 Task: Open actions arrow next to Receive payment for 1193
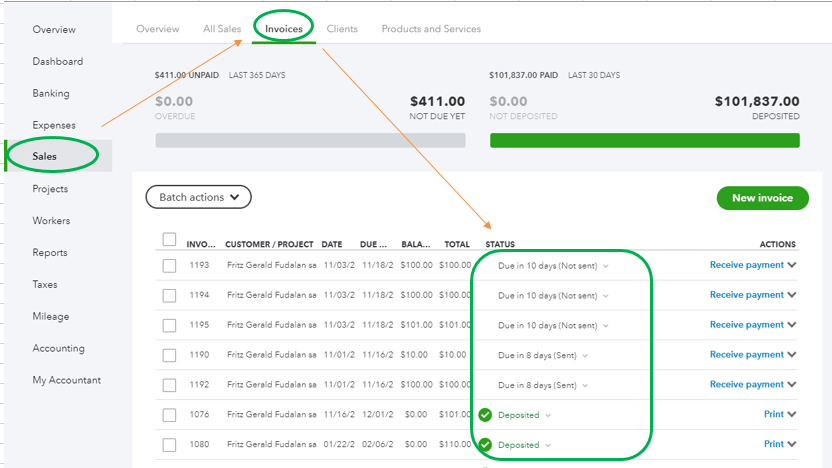click(792, 265)
